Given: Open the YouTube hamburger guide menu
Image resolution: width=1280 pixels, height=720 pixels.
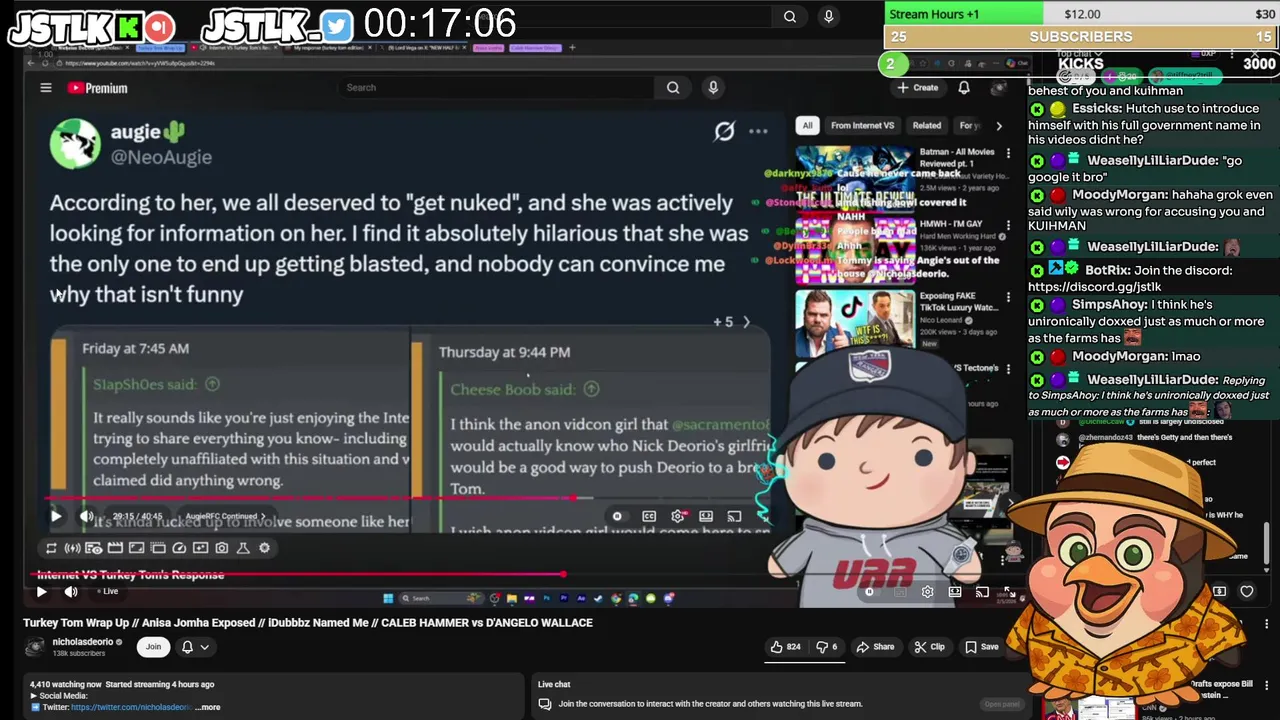Looking at the screenshot, I should coord(45,88).
